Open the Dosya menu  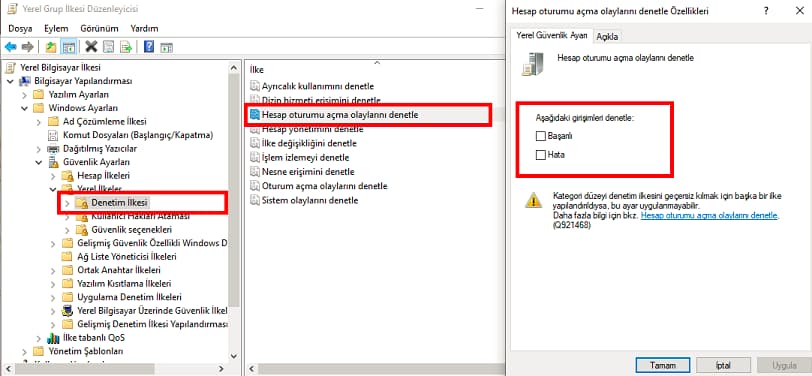[20, 28]
